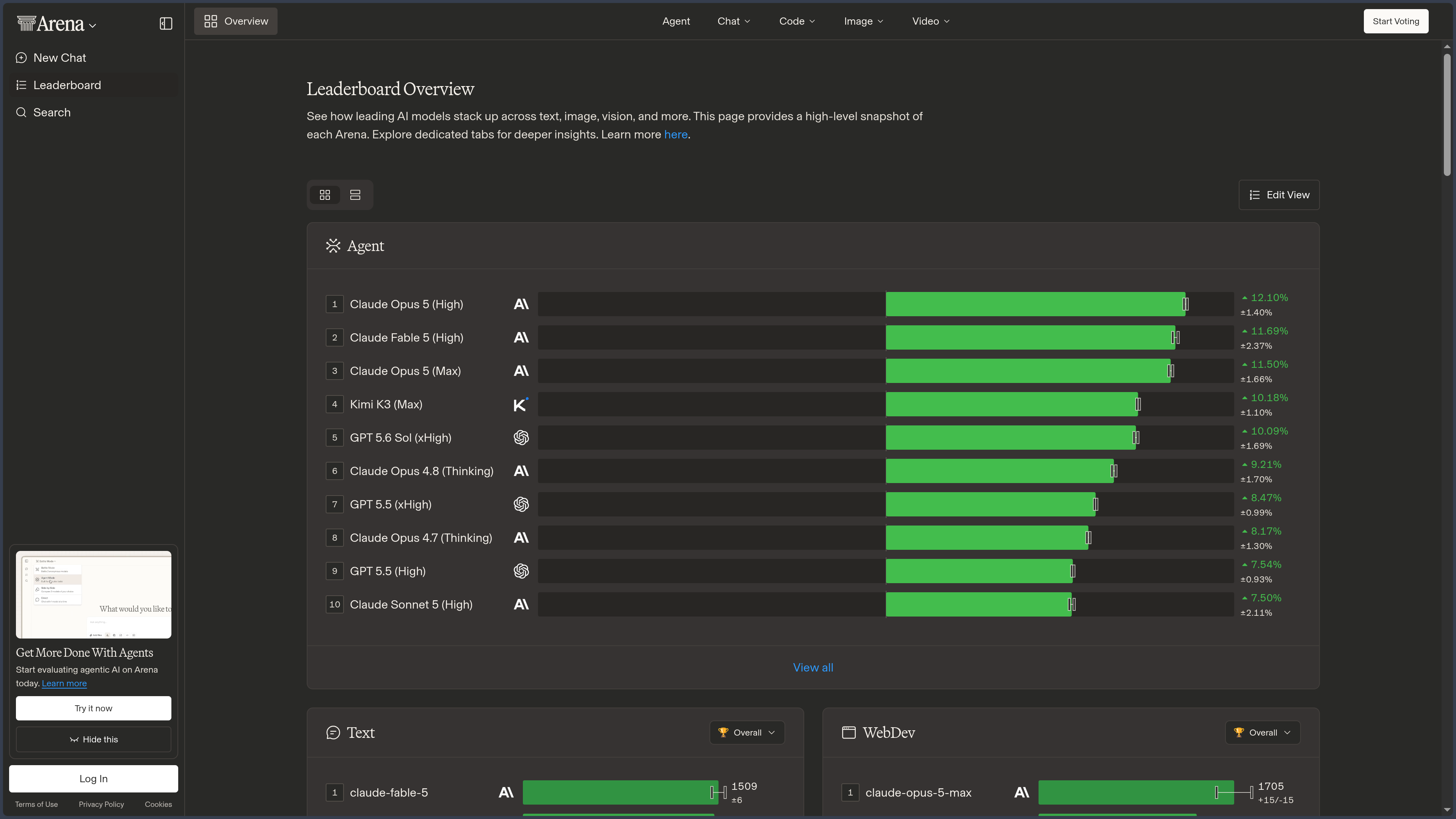
Task: Expand the Image menu dropdown
Action: (864, 21)
